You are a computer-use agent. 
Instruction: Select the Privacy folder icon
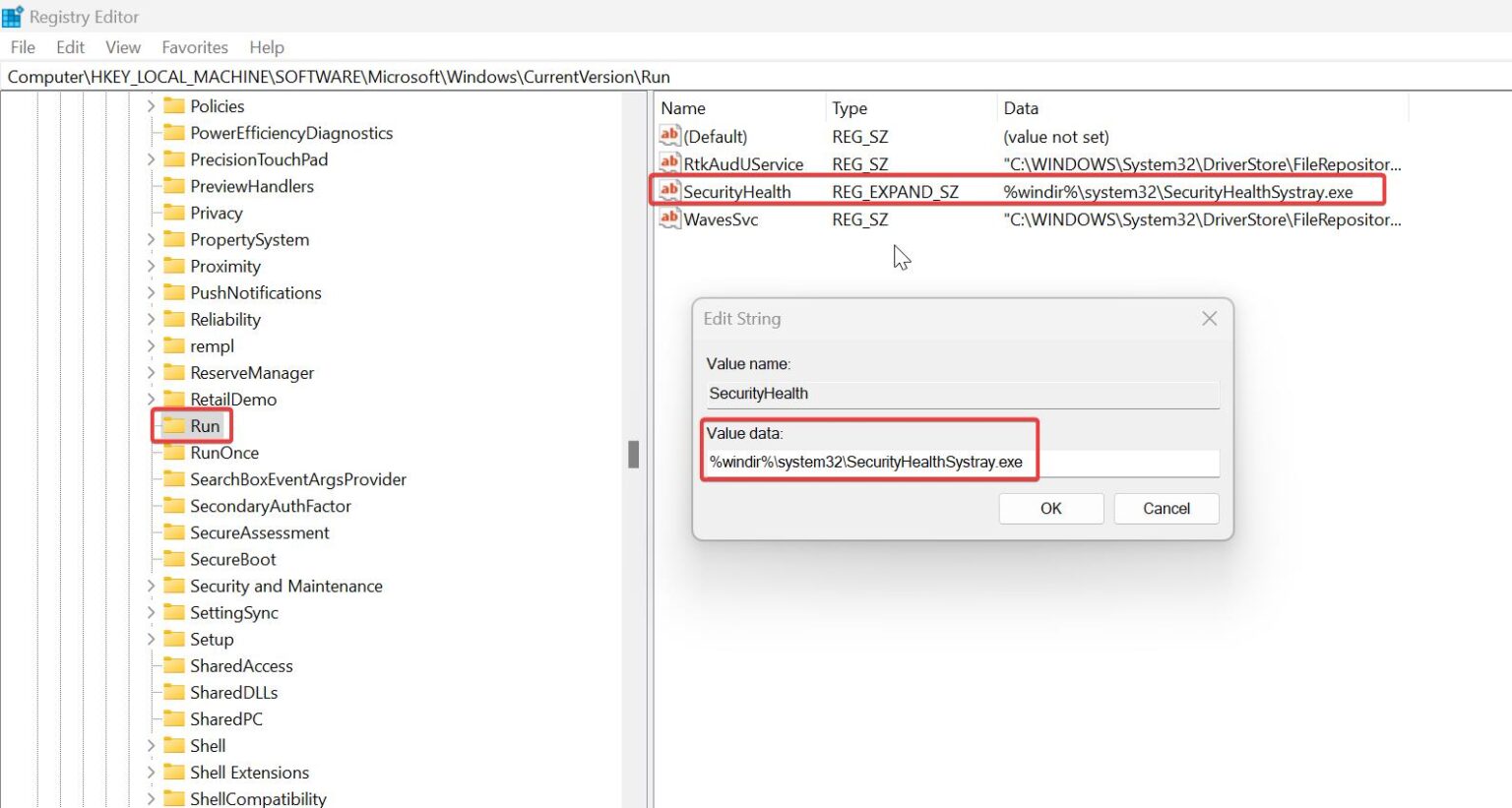tap(174, 212)
